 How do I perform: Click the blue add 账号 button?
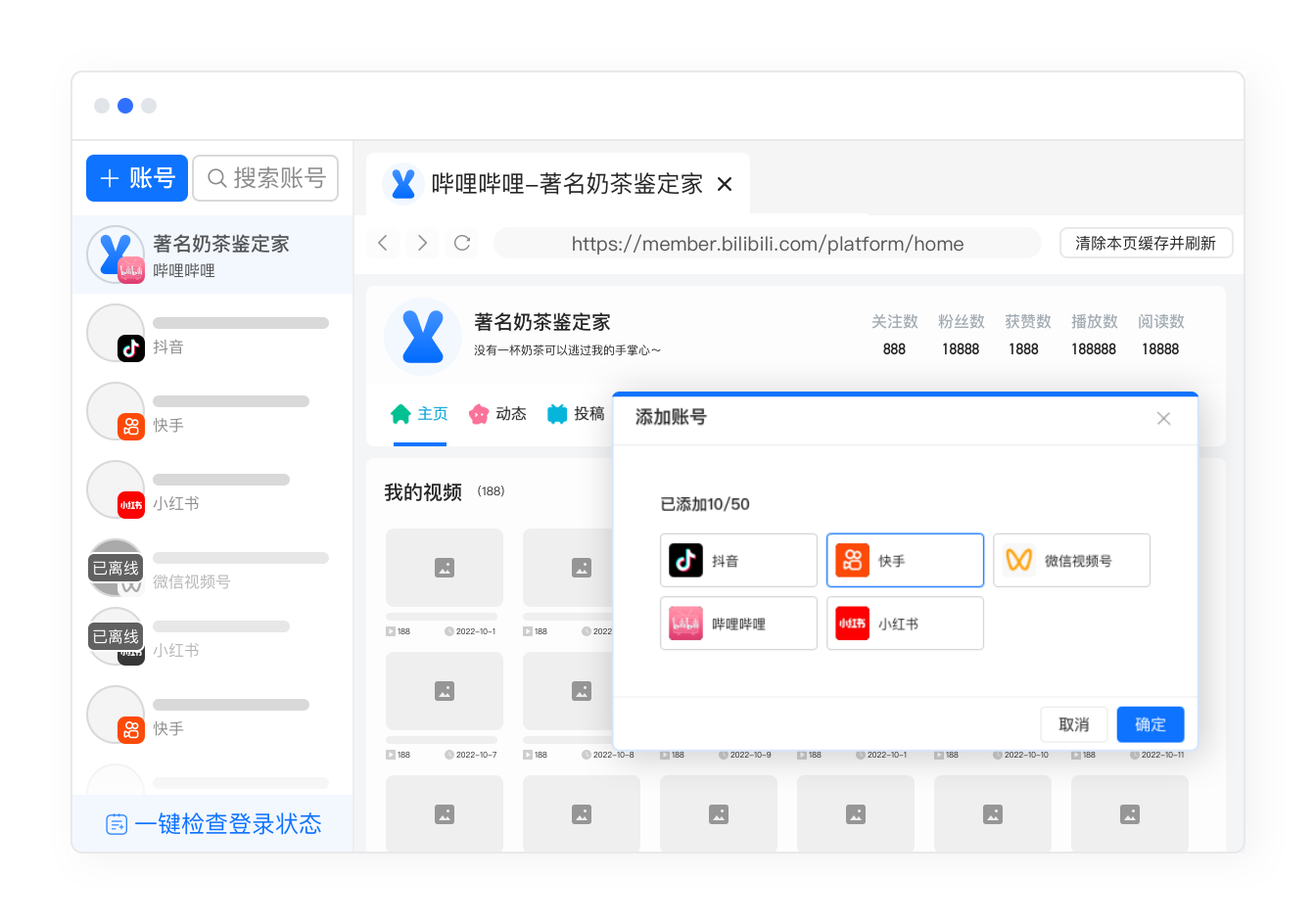[x=137, y=178]
